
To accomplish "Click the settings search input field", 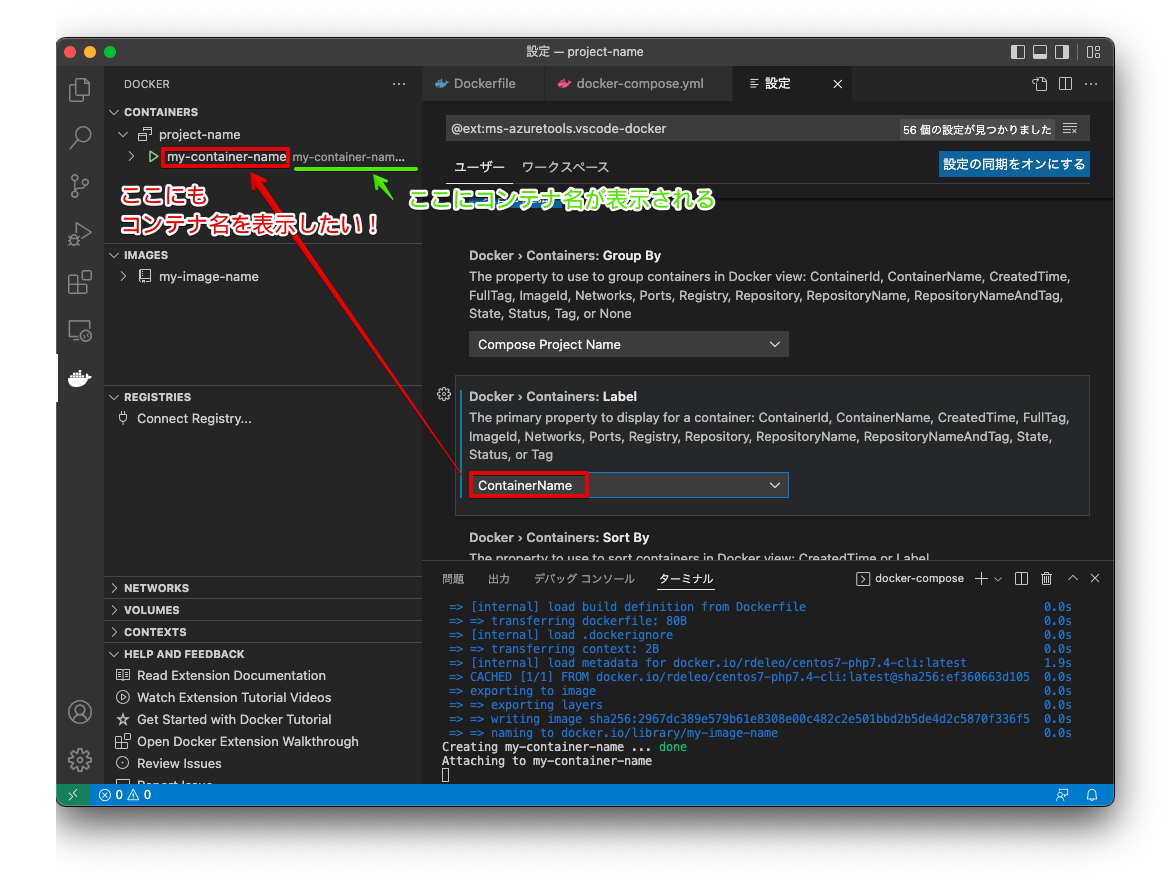I will click(x=672, y=128).
